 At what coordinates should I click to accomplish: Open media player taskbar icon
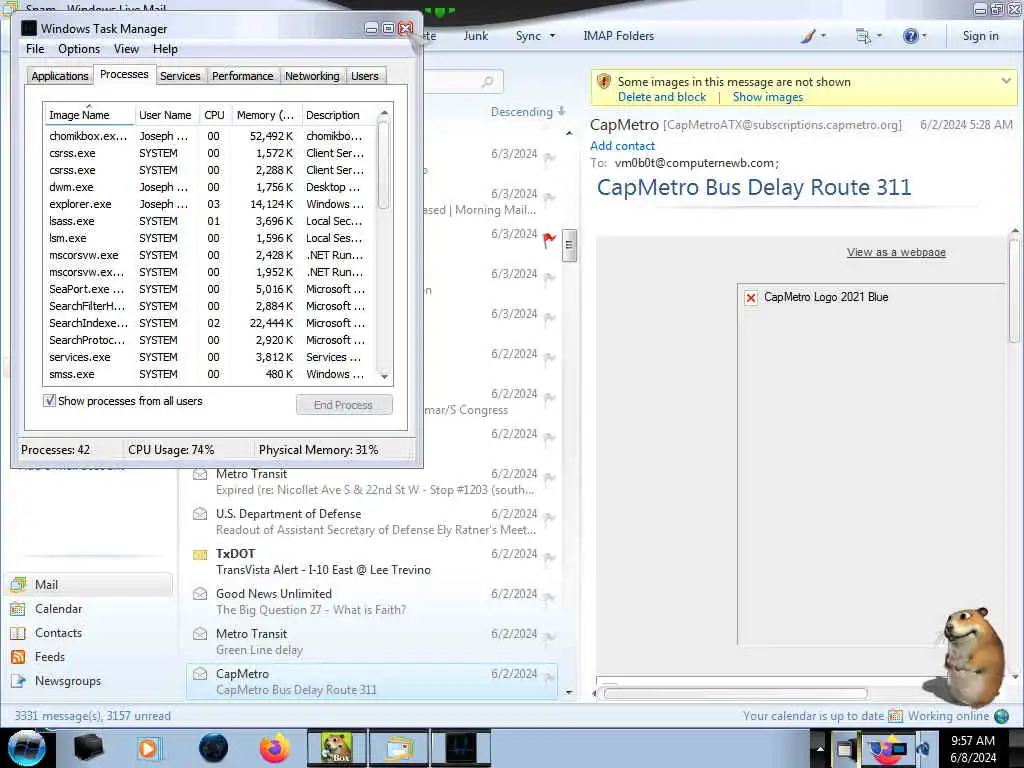[148, 748]
